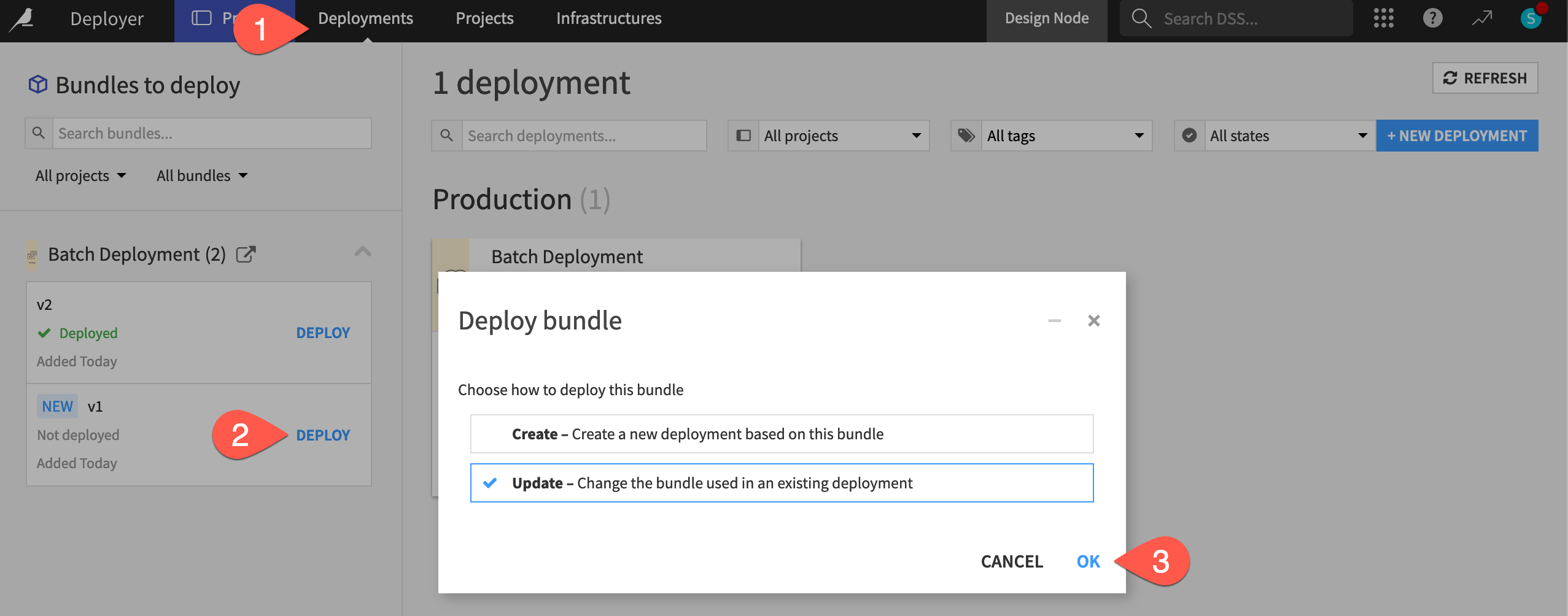Click the cube icon beside Bundles to deploy

37,85
